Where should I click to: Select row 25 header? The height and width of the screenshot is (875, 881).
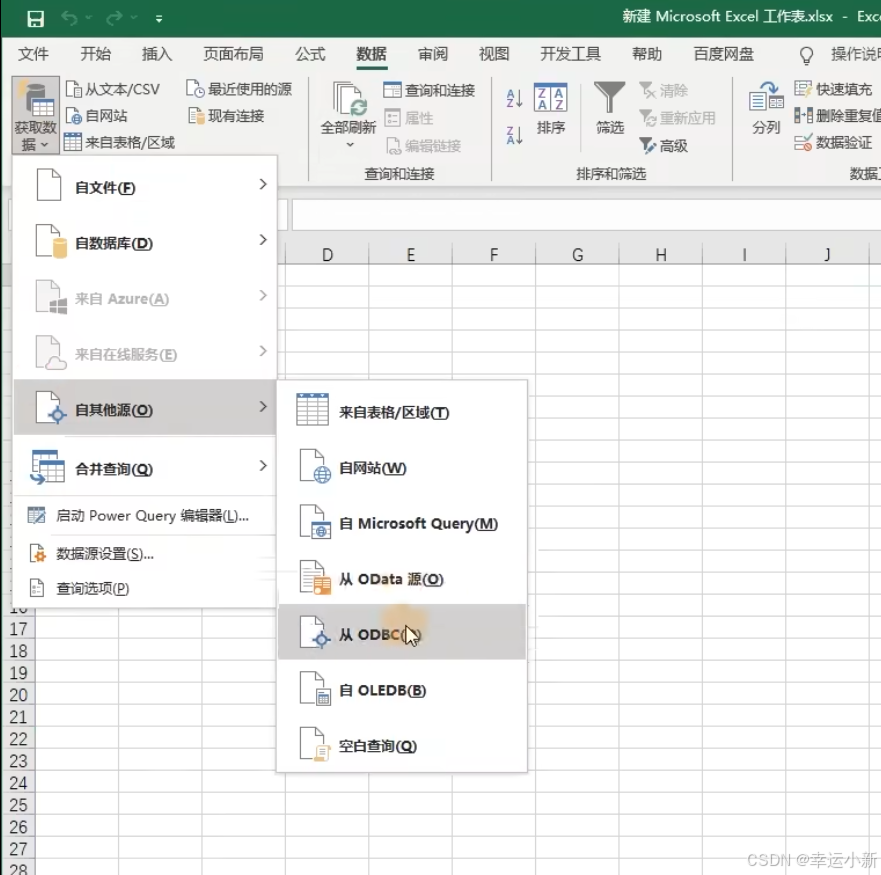click(18, 805)
